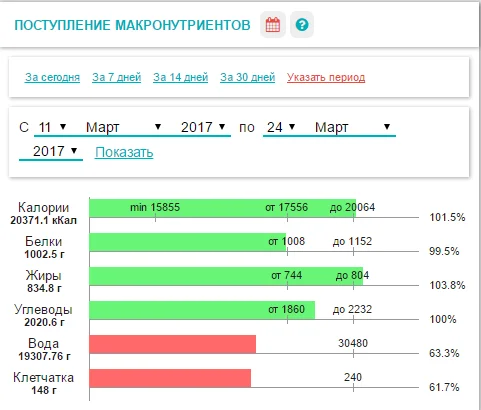Viewport: 481px width, 410px height.
Task: Click the 100% carbohydrates percentage
Action: (443, 319)
